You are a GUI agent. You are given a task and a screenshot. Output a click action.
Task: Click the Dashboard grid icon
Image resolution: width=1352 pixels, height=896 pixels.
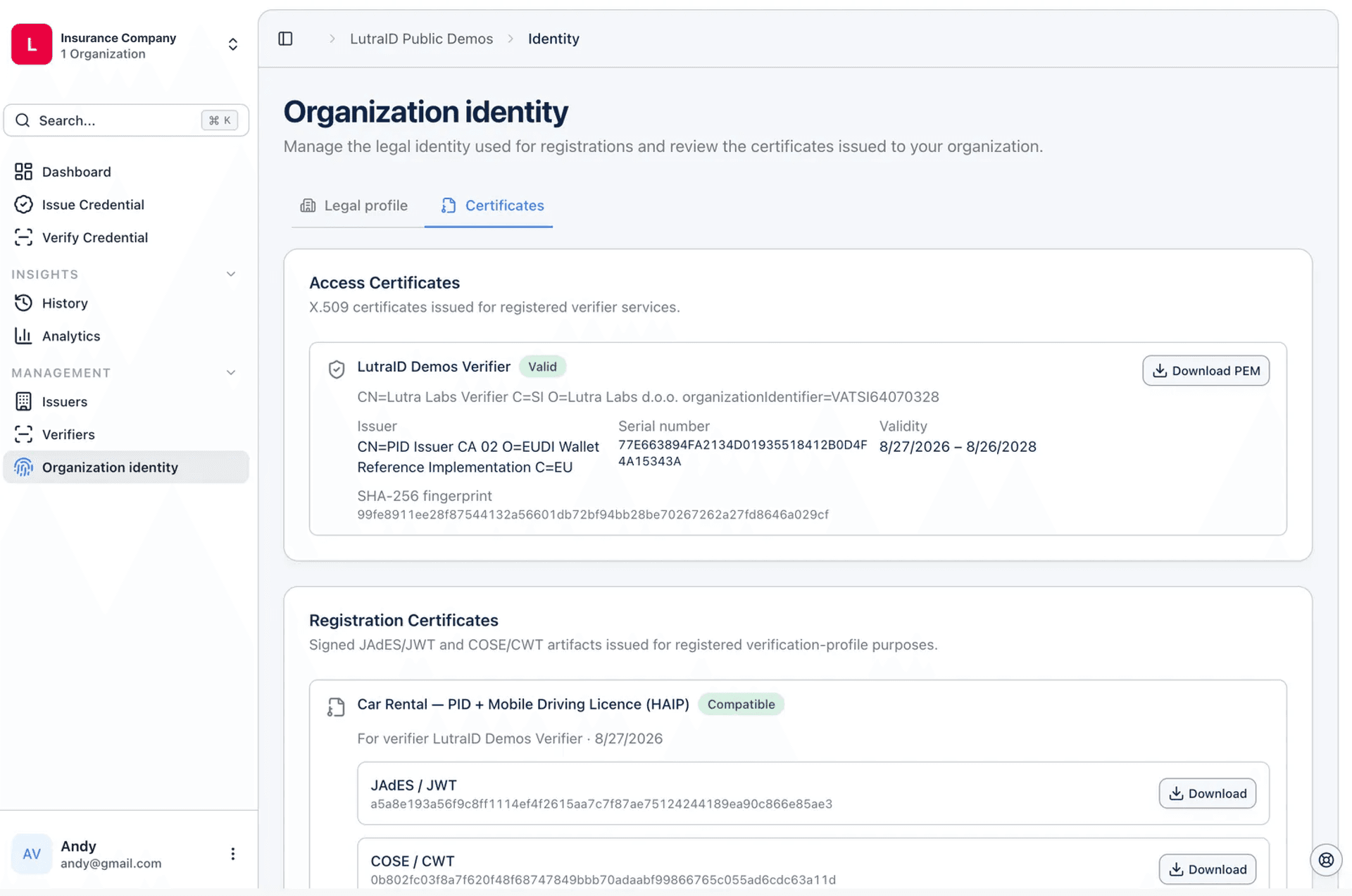click(23, 172)
